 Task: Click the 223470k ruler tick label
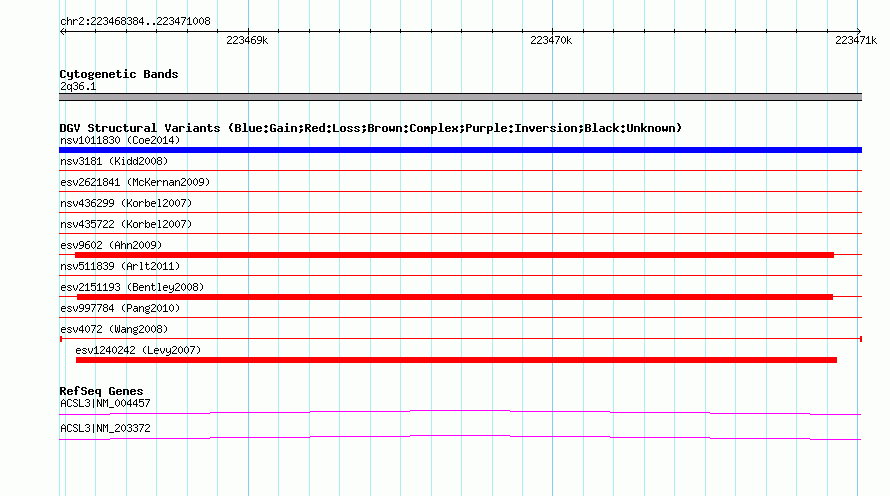coord(551,40)
